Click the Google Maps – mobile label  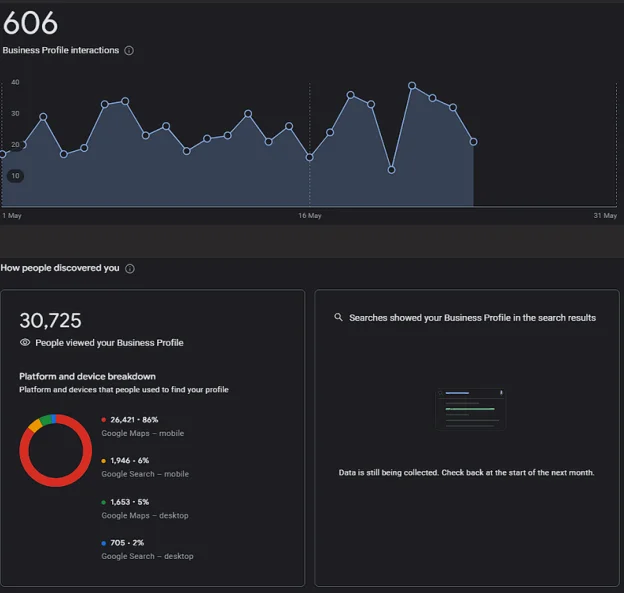[142, 433]
